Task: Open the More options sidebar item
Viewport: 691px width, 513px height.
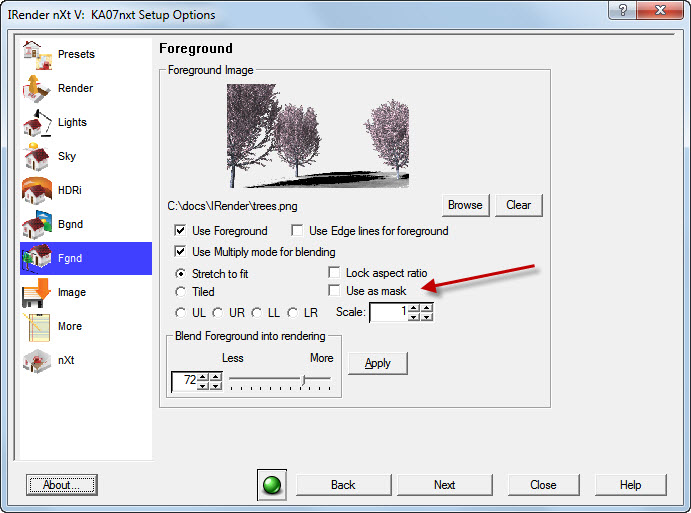Action: [x=37, y=326]
